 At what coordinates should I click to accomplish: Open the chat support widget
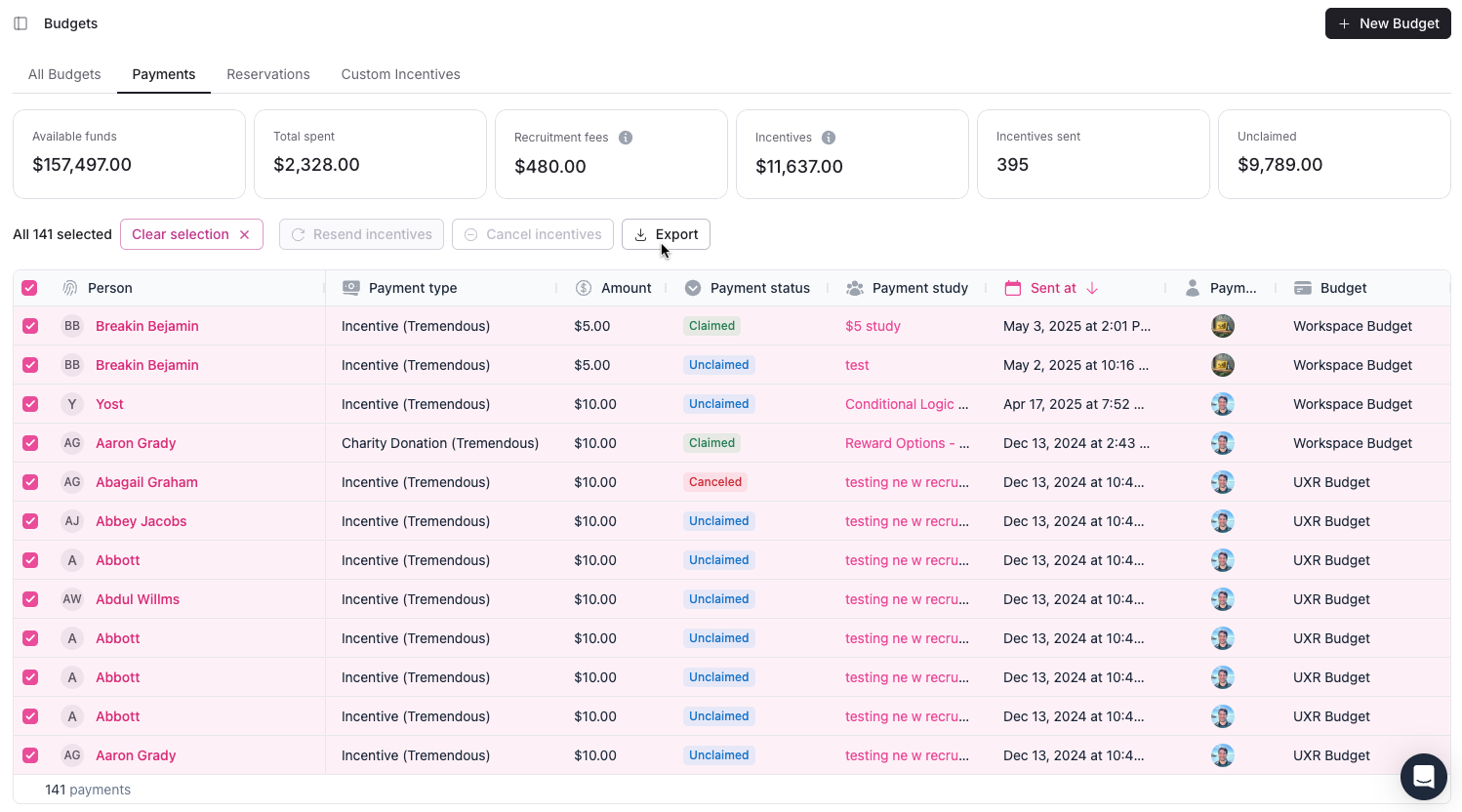1423,777
